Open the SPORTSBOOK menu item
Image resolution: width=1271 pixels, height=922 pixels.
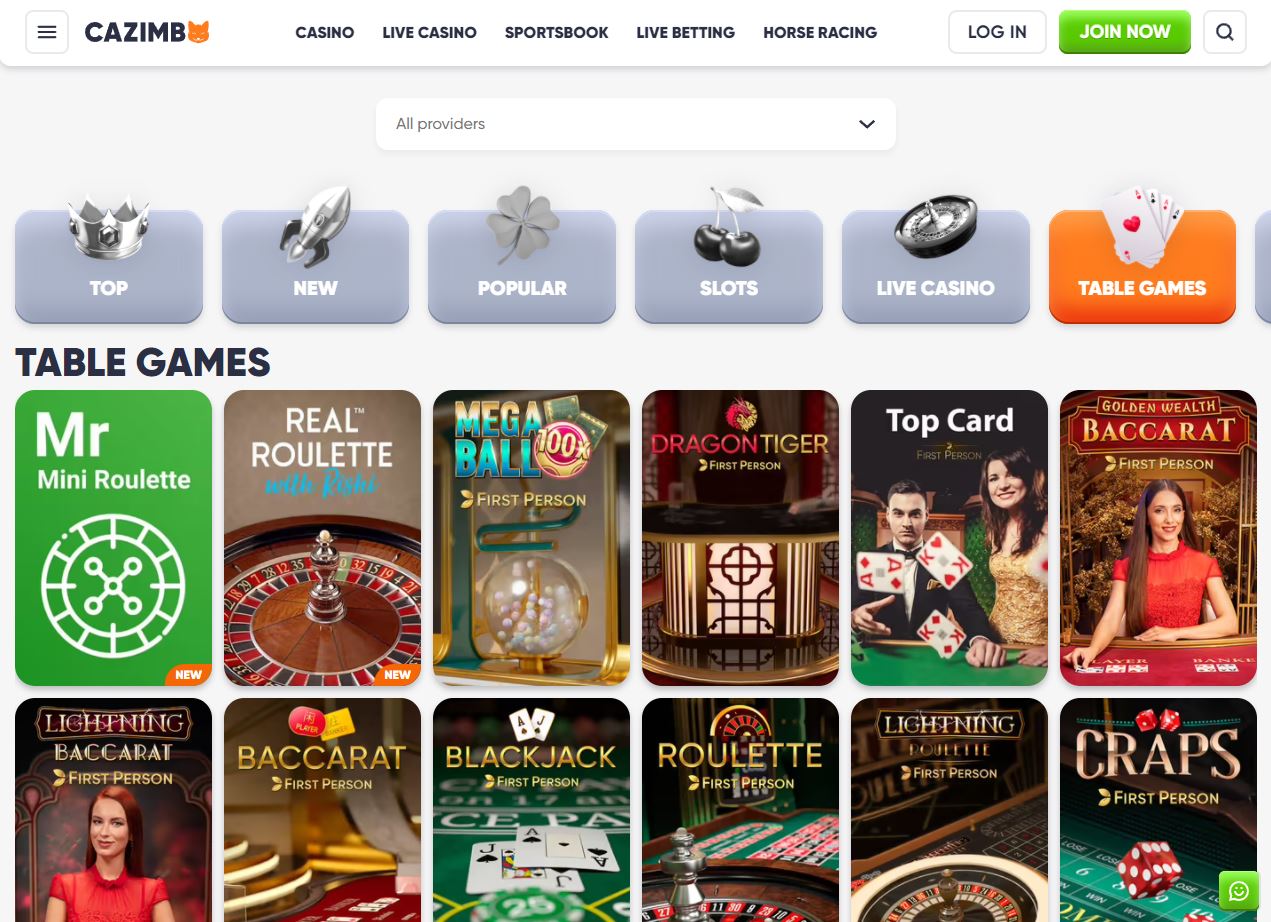coord(557,32)
